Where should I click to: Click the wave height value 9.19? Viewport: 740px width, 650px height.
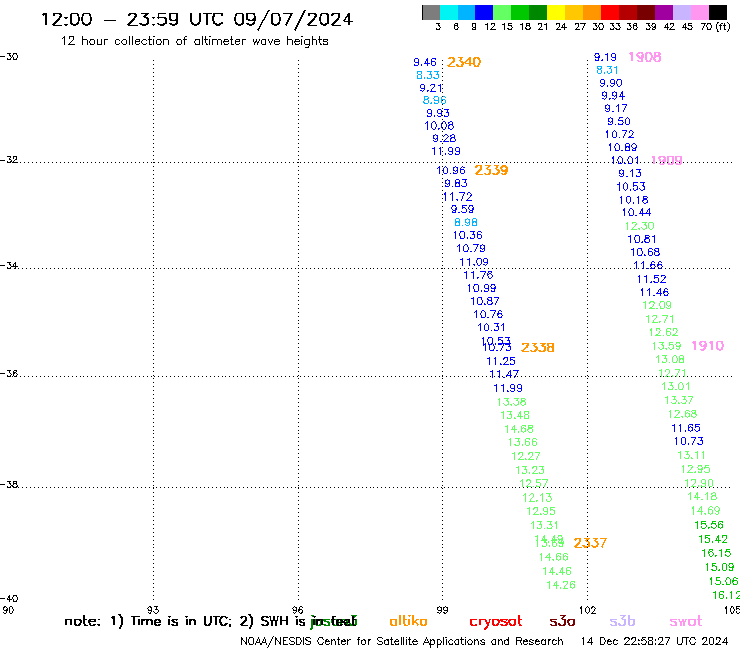(x=605, y=58)
